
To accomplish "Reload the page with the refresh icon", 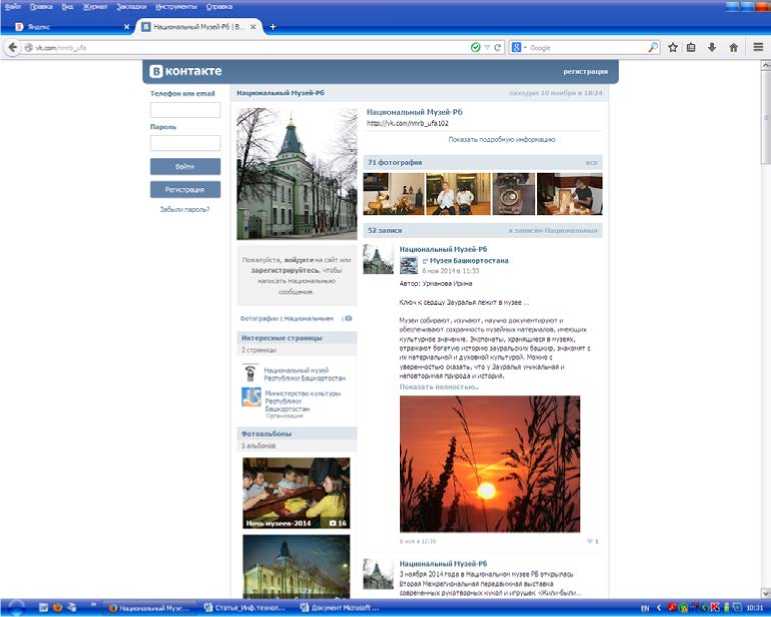I will pos(498,47).
